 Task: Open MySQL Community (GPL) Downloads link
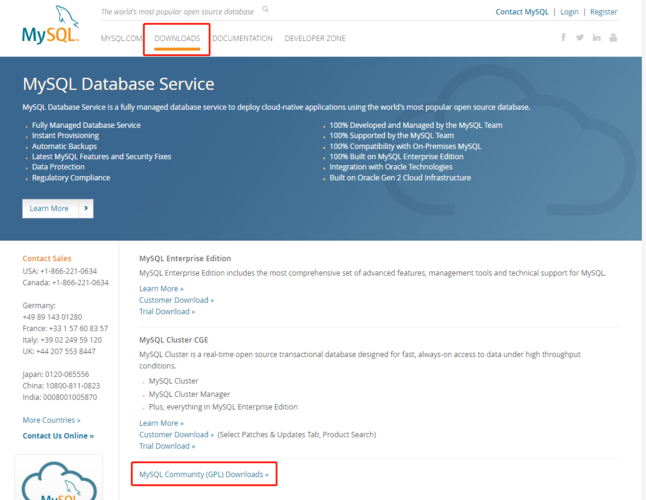pyautogui.click(x=204, y=474)
